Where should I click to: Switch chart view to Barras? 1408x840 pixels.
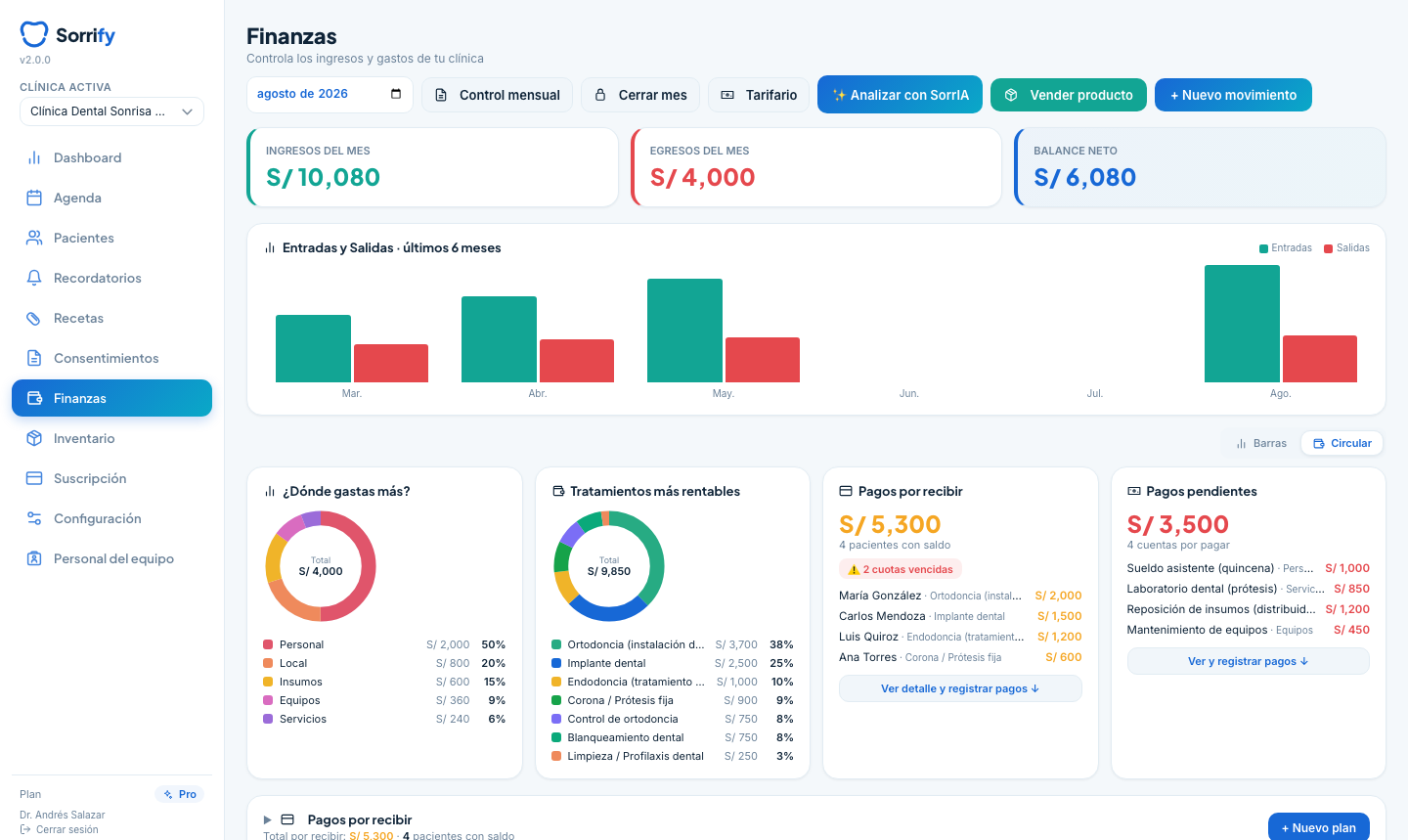click(1261, 443)
